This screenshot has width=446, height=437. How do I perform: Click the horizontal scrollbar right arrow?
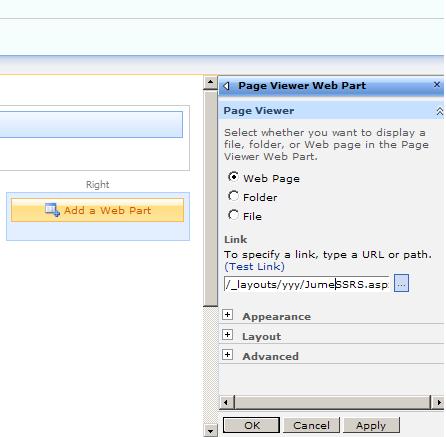point(439,402)
